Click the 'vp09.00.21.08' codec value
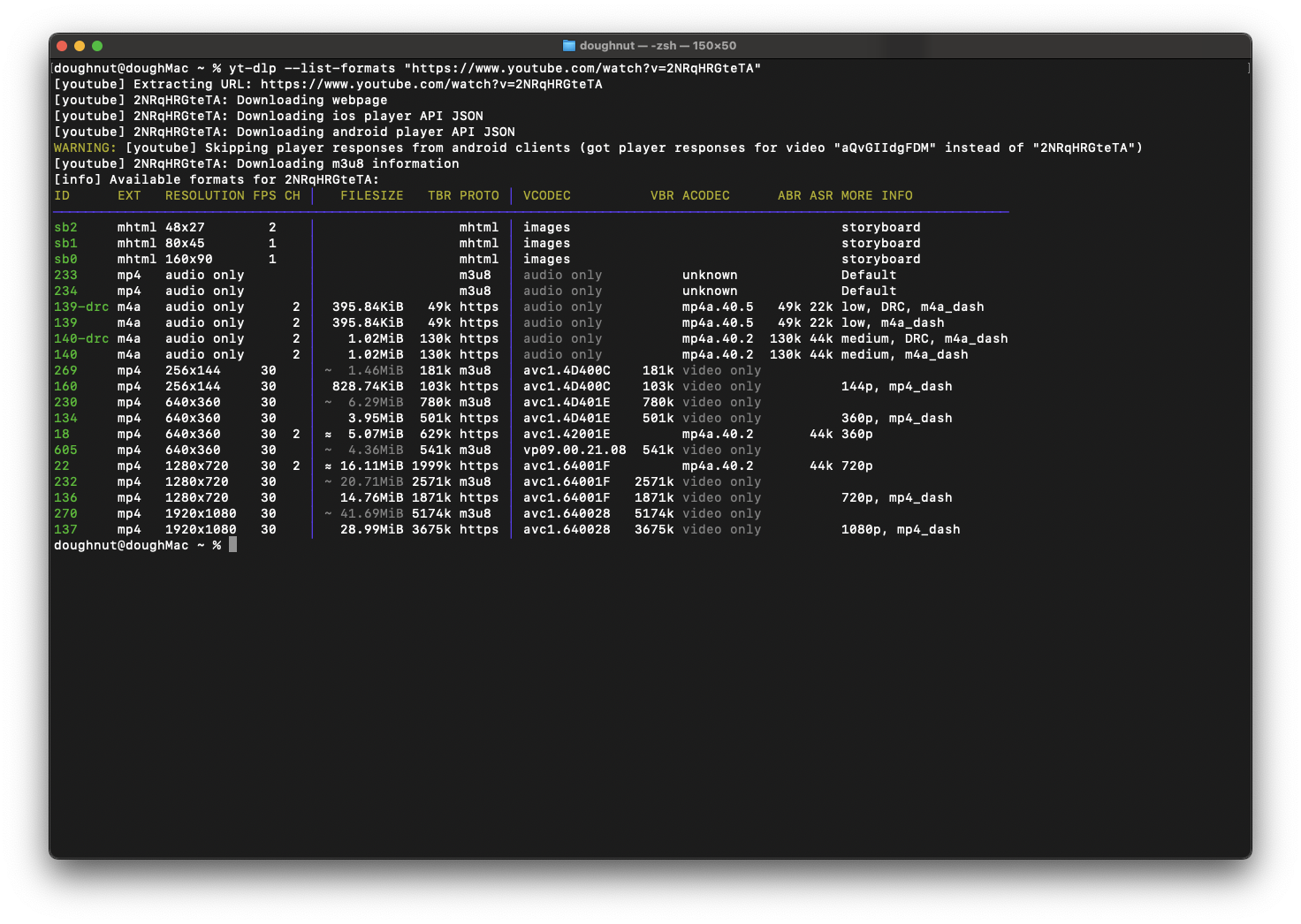Viewport: 1301px width, 924px height. tap(574, 450)
